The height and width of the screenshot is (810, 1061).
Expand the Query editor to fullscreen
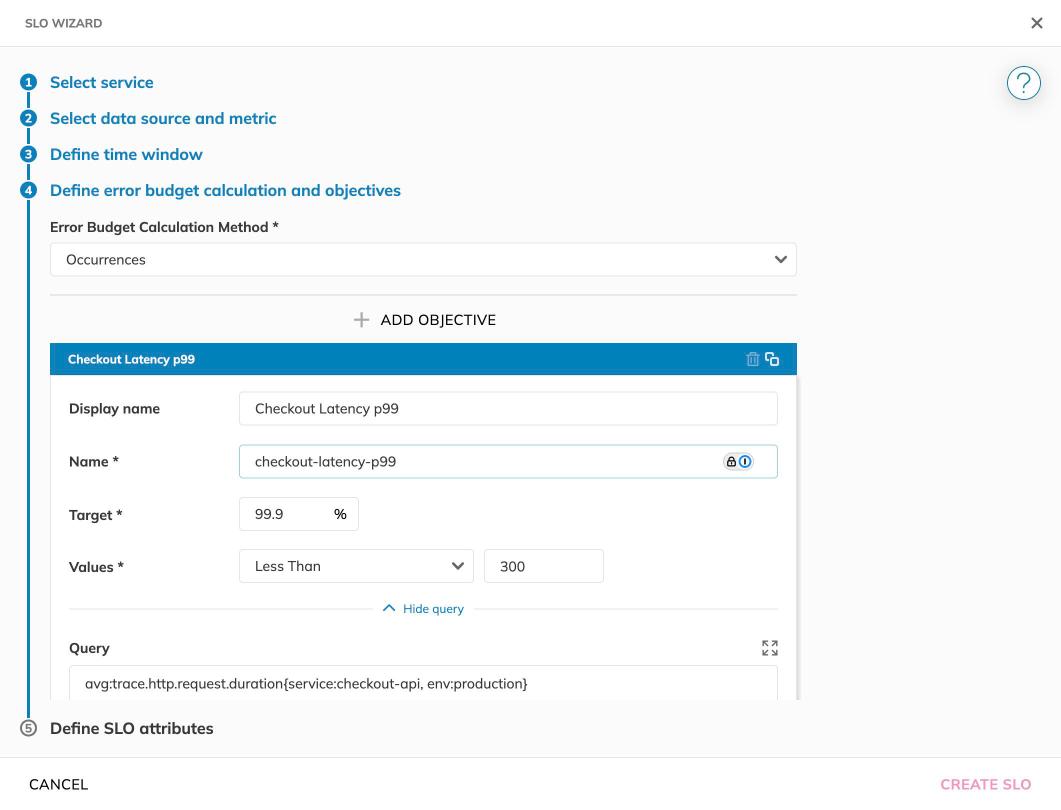point(769,647)
